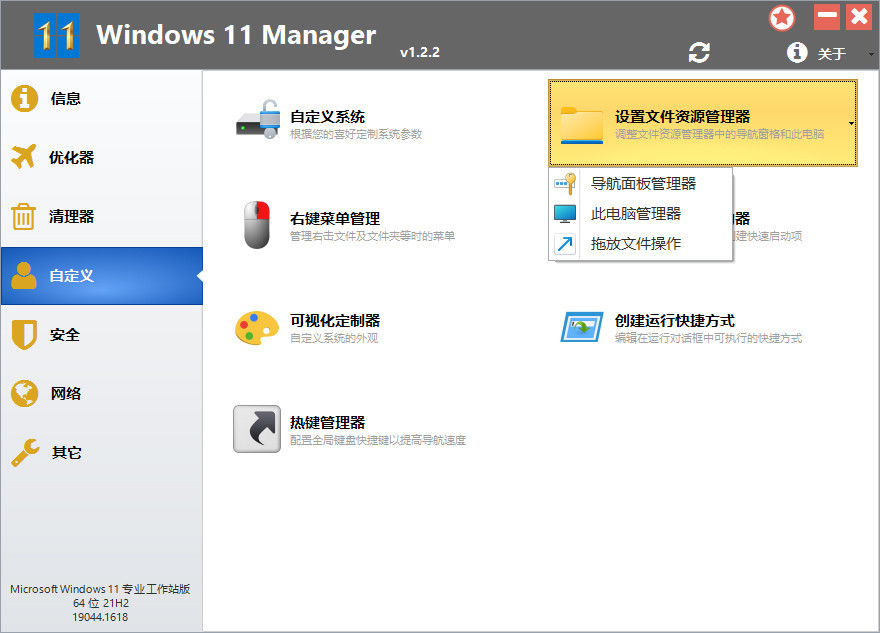
Task: Click description 管理右击文件及文件夹等时的菜单
Action: (372, 236)
